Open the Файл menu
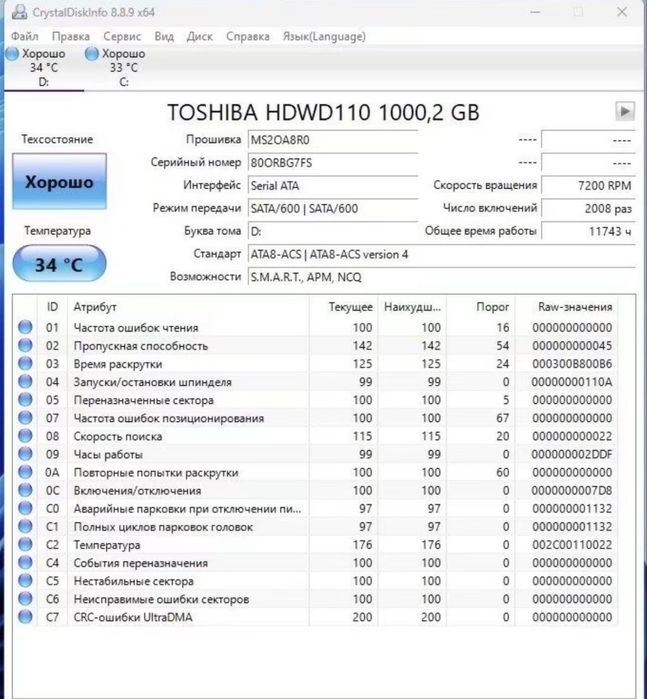The image size is (647, 699). [25, 36]
